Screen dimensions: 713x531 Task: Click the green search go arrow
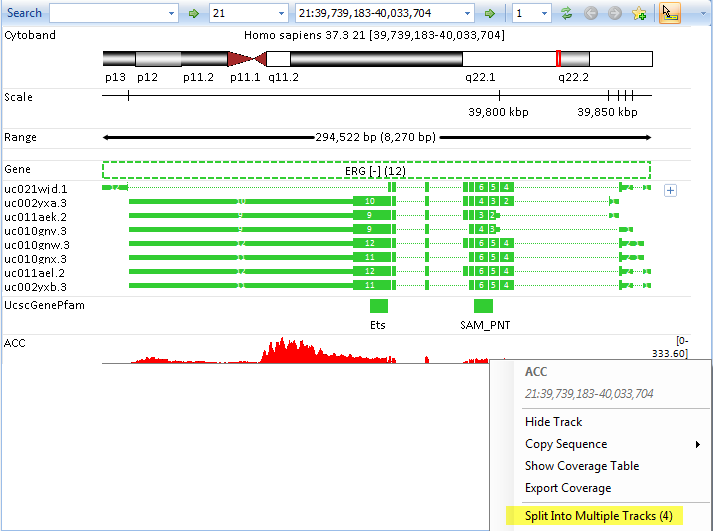194,14
